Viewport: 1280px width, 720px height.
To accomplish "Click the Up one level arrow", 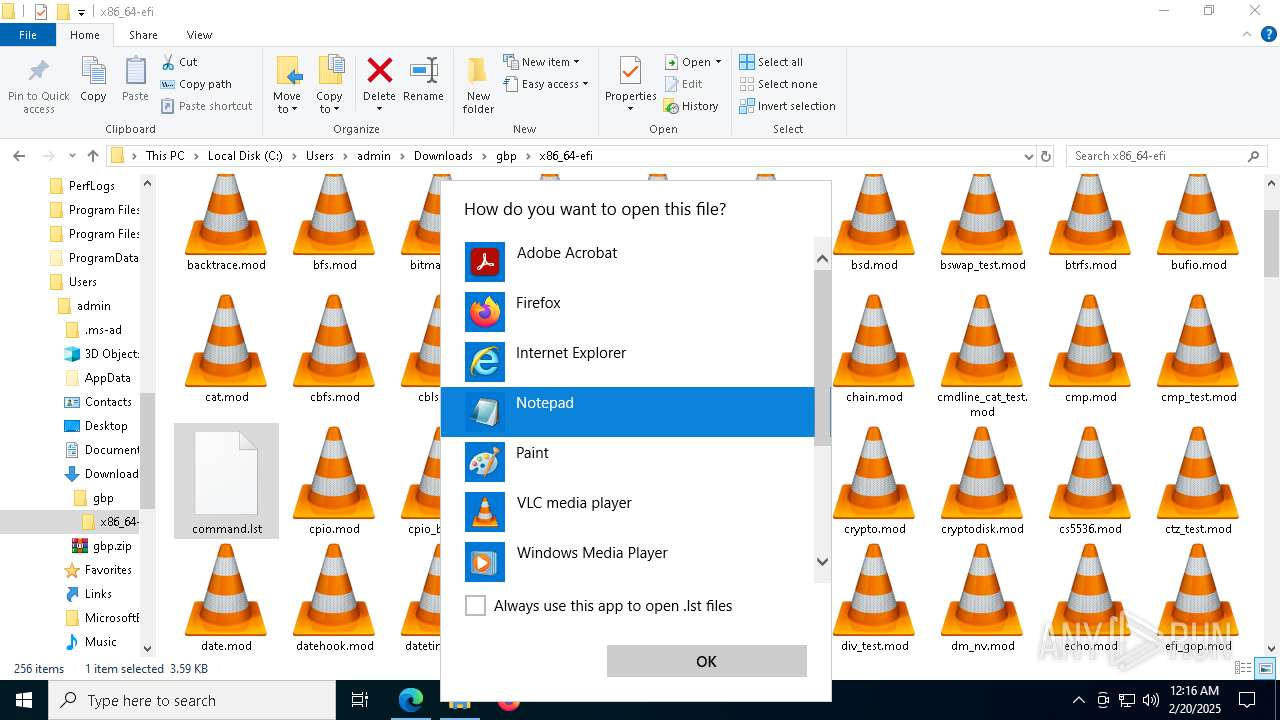I will [93, 156].
